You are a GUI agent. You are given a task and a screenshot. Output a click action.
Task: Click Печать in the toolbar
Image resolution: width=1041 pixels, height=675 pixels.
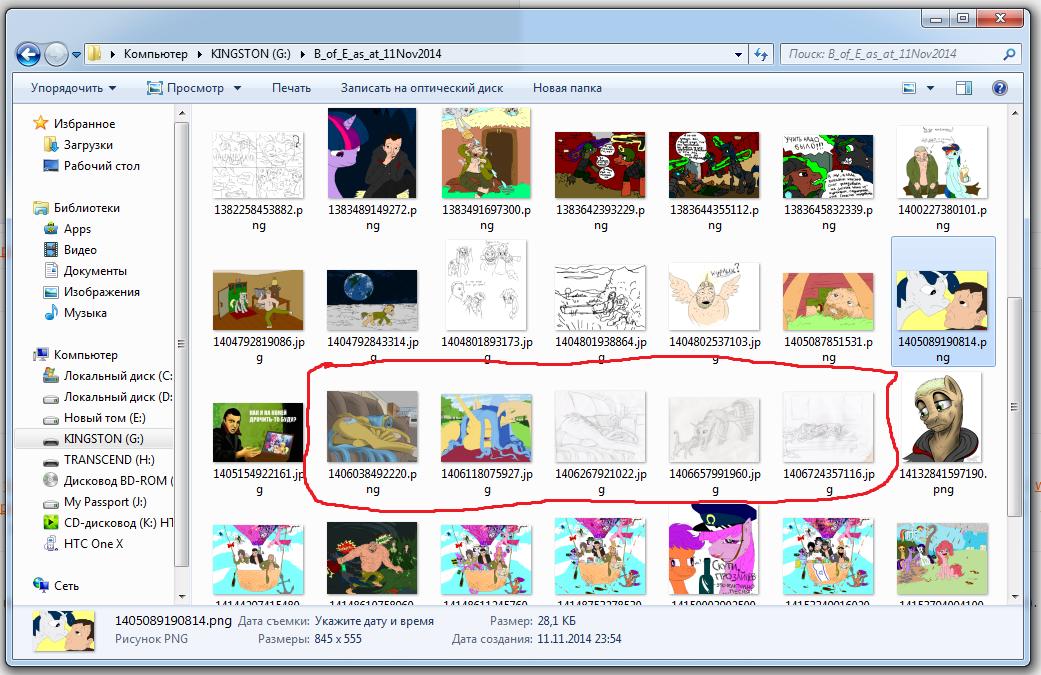291,88
